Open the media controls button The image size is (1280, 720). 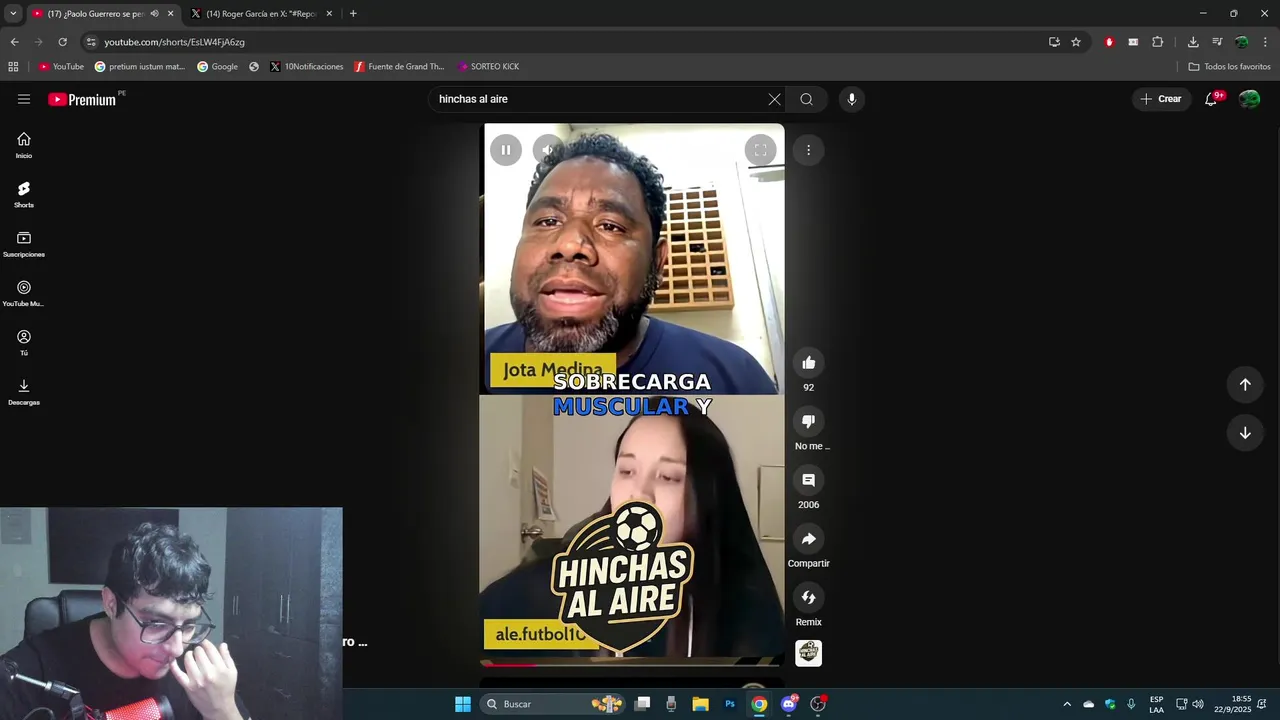tap(1217, 42)
